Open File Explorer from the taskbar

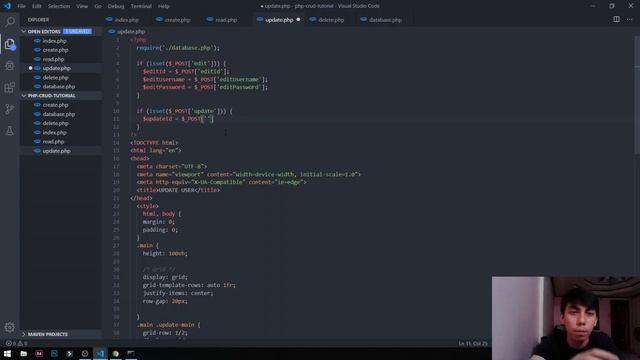23,353
